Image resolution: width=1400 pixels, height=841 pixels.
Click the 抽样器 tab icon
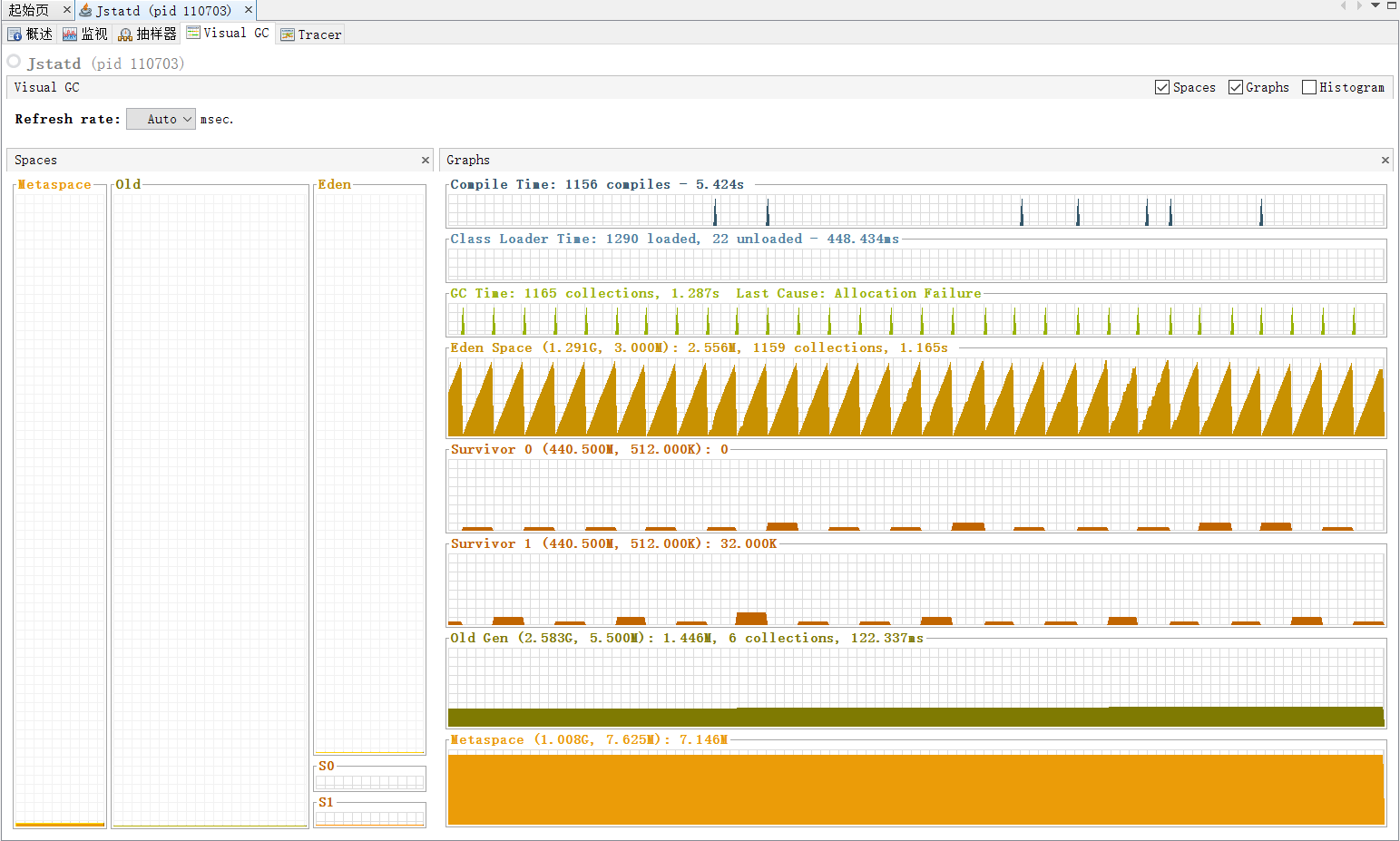coord(125,34)
